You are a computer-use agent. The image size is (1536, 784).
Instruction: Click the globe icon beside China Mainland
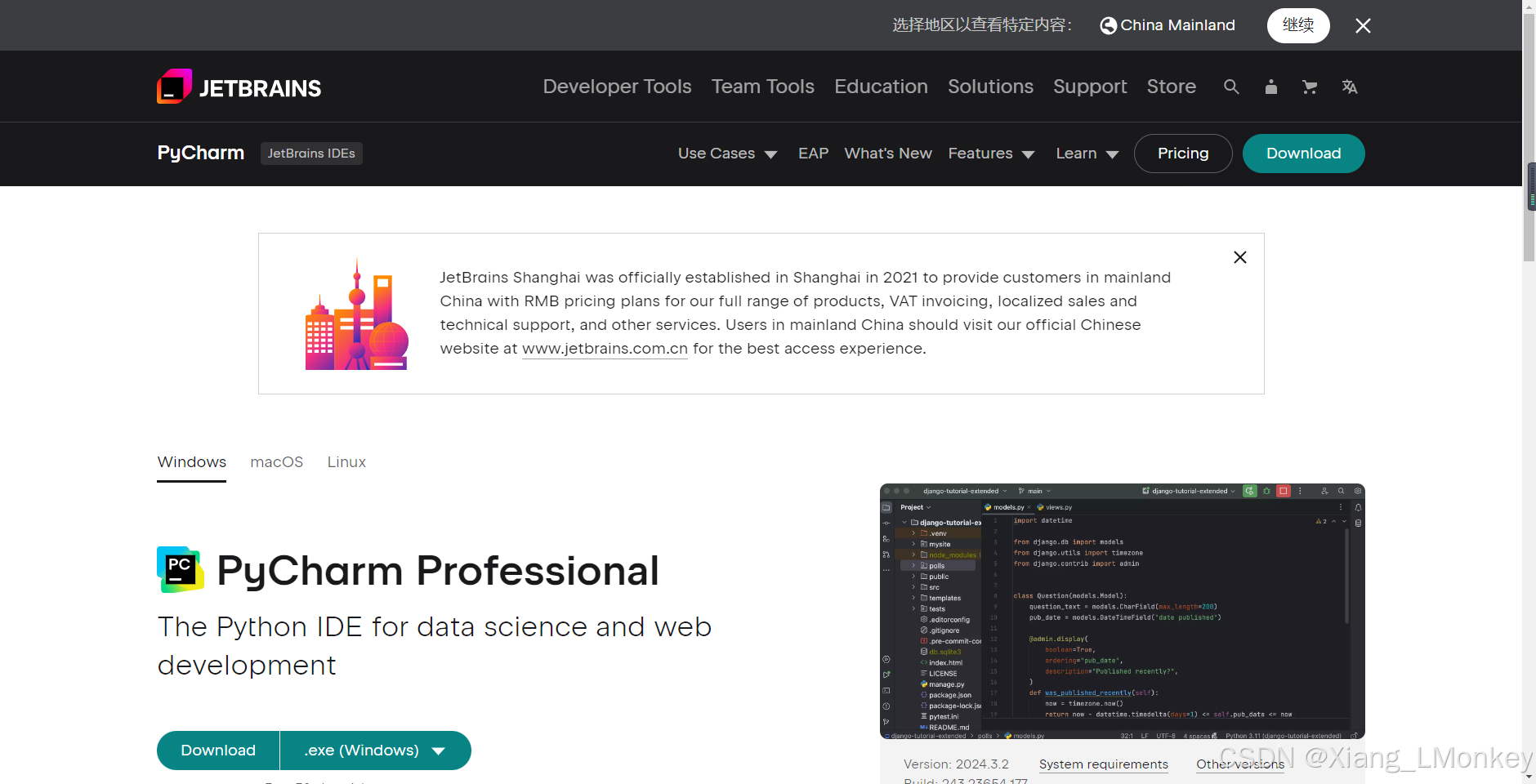1109,25
